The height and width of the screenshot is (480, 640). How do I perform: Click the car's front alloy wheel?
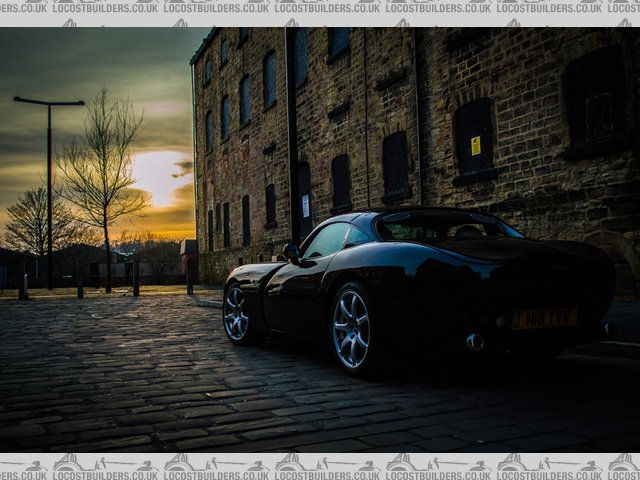pos(237,313)
